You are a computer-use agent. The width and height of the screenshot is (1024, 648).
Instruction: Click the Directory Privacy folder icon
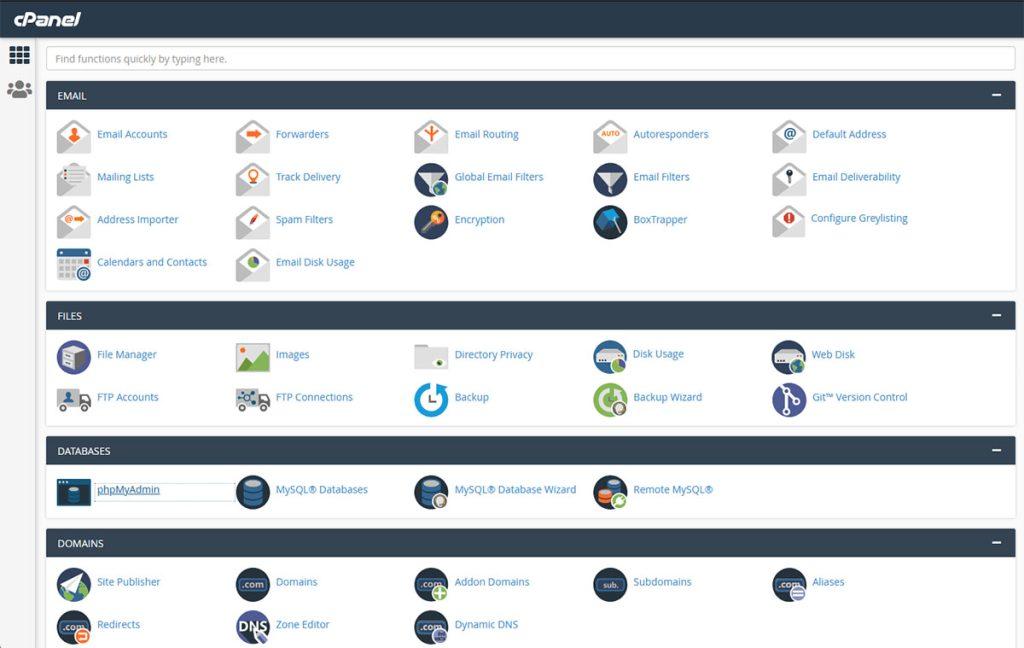point(431,357)
